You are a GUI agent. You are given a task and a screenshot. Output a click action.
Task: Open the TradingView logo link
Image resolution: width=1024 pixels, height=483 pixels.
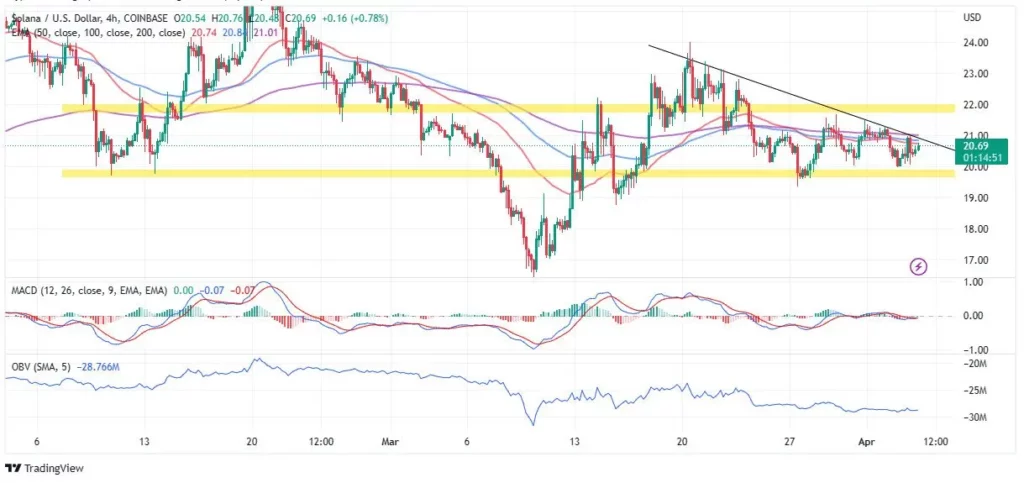46,468
